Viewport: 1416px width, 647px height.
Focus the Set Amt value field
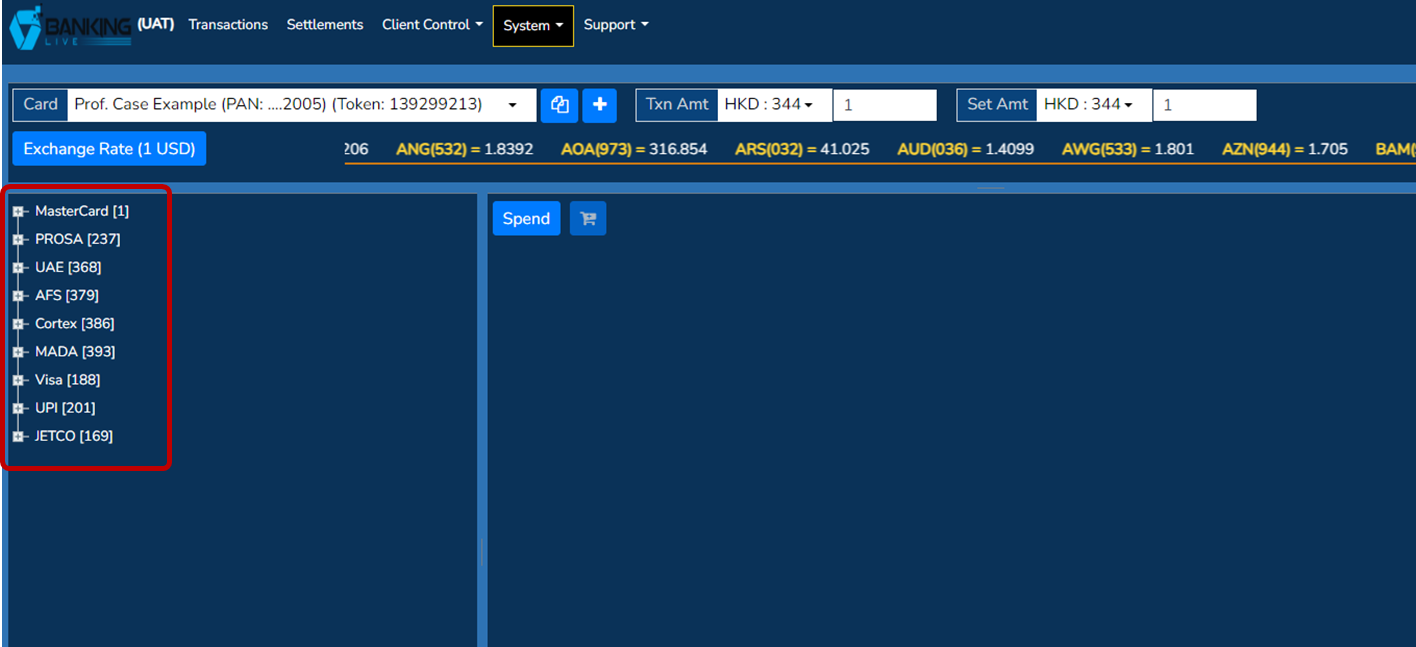pyautogui.click(x=1205, y=105)
